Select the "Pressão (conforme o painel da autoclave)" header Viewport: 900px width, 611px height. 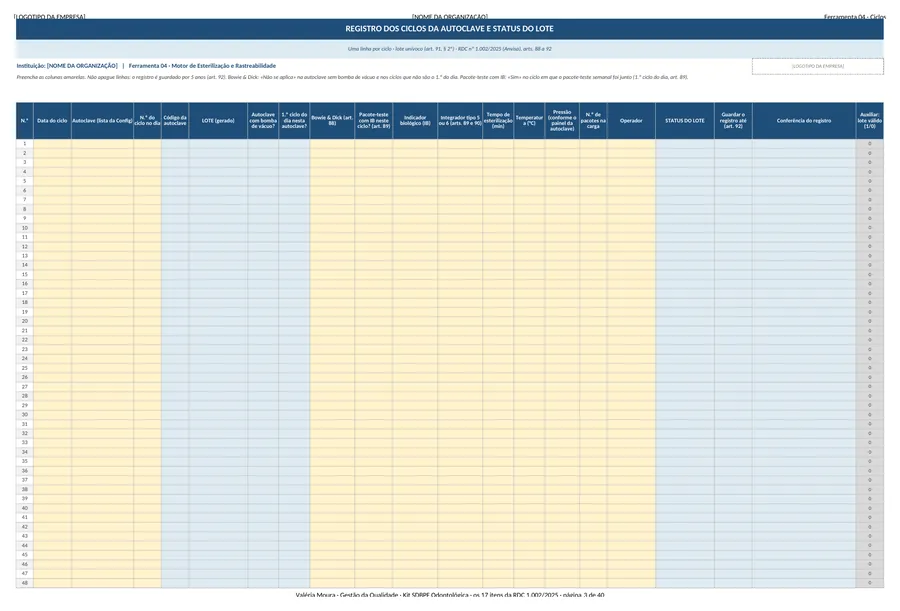pyautogui.click(x=562, y=121)
